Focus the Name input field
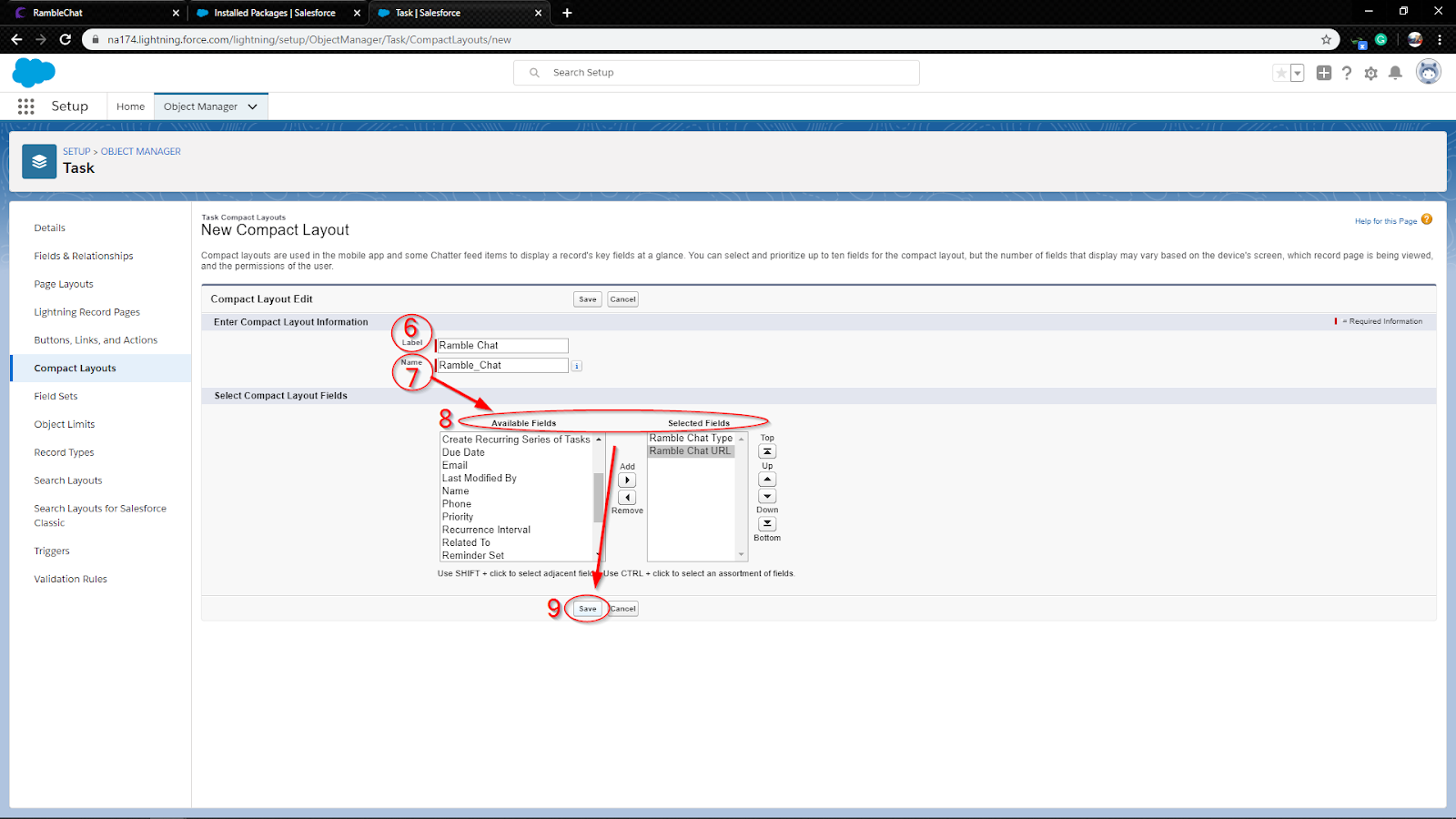Screen dimensions: 1456x819 coord(502,366)
